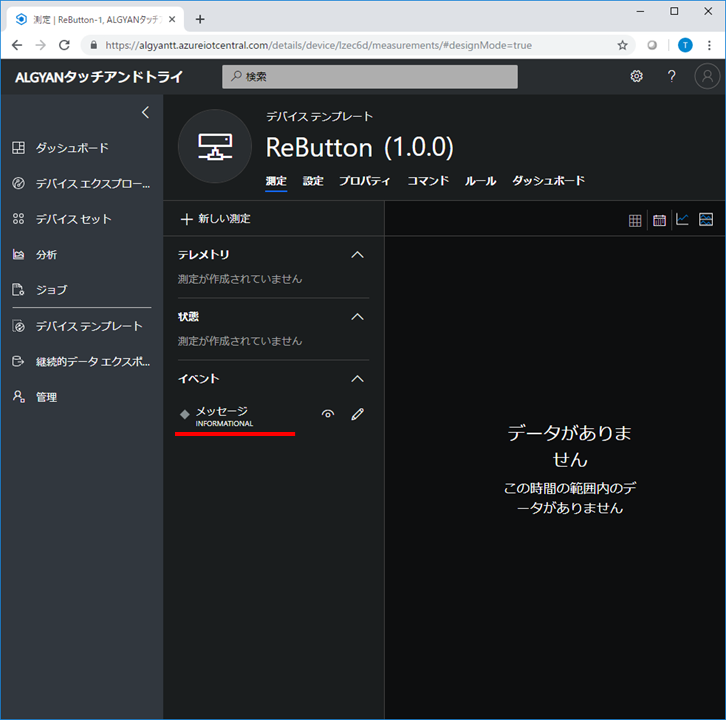Switch to the プロパティ tab
This screenshot has height=720, width=726.
pos(364,181)
